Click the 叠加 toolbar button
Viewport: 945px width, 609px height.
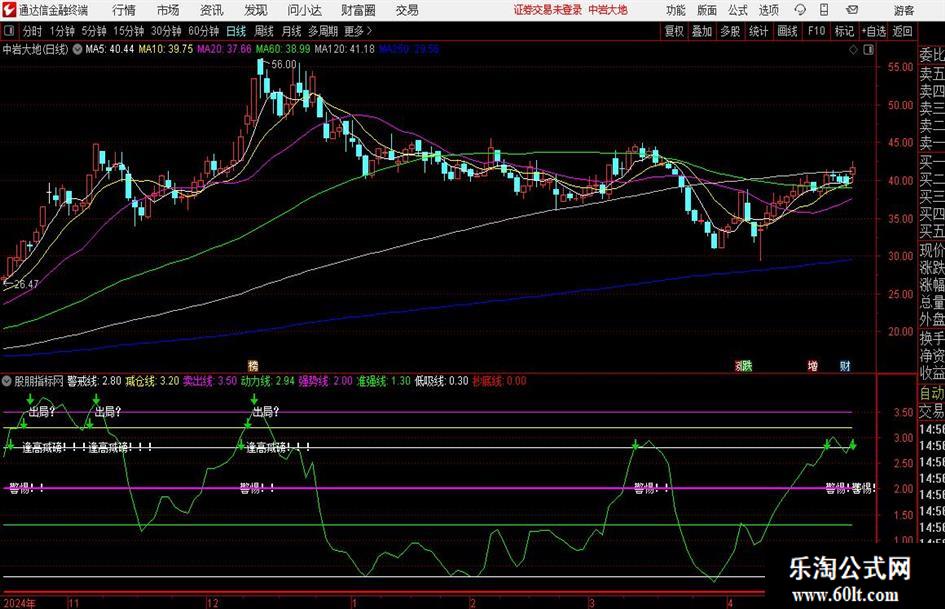pos(702,31)
